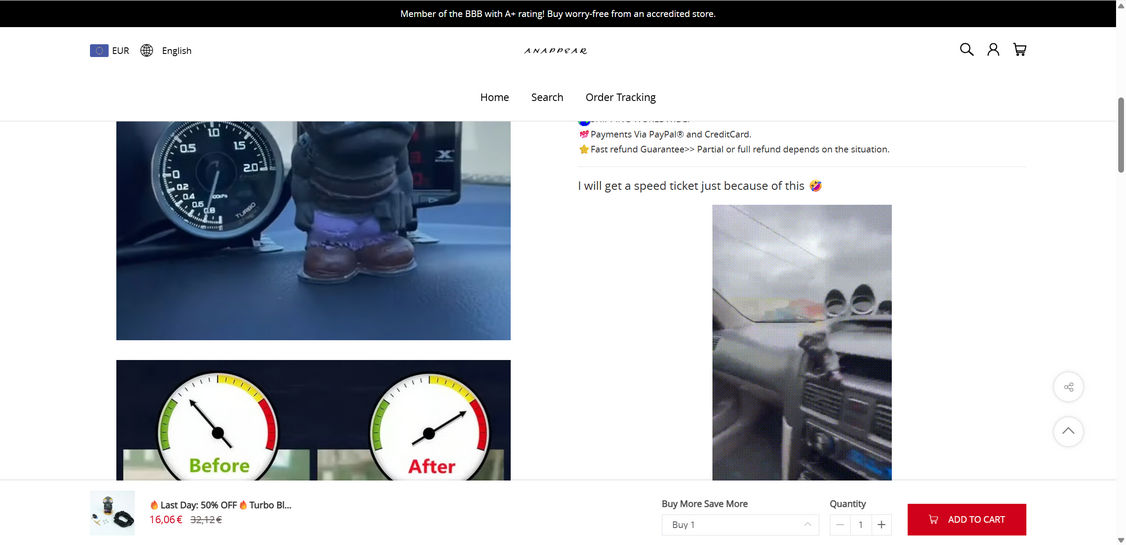Click the ADD TO CART button
The height and width of the screenshot is (545, 1126).
967,519
